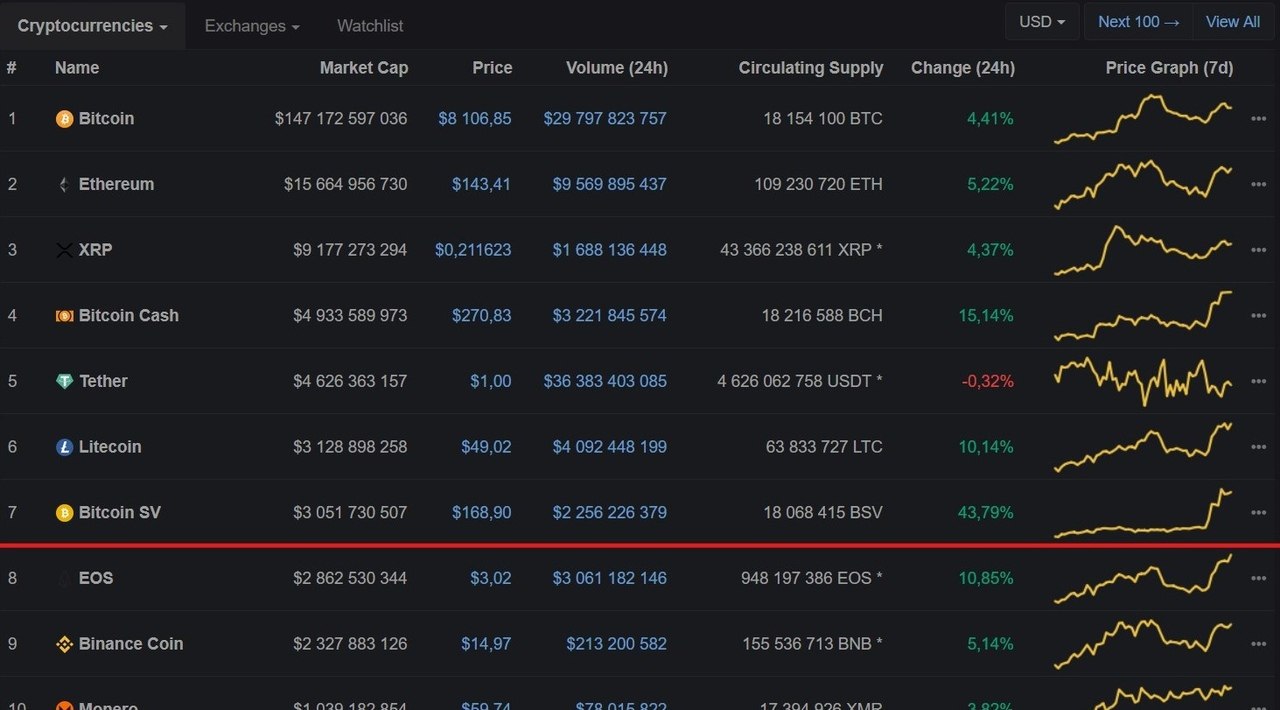Open Bitcoin SV 7d price graph
The width and height of the screenshot is (1280, 710).
[x=1143, y=513]
